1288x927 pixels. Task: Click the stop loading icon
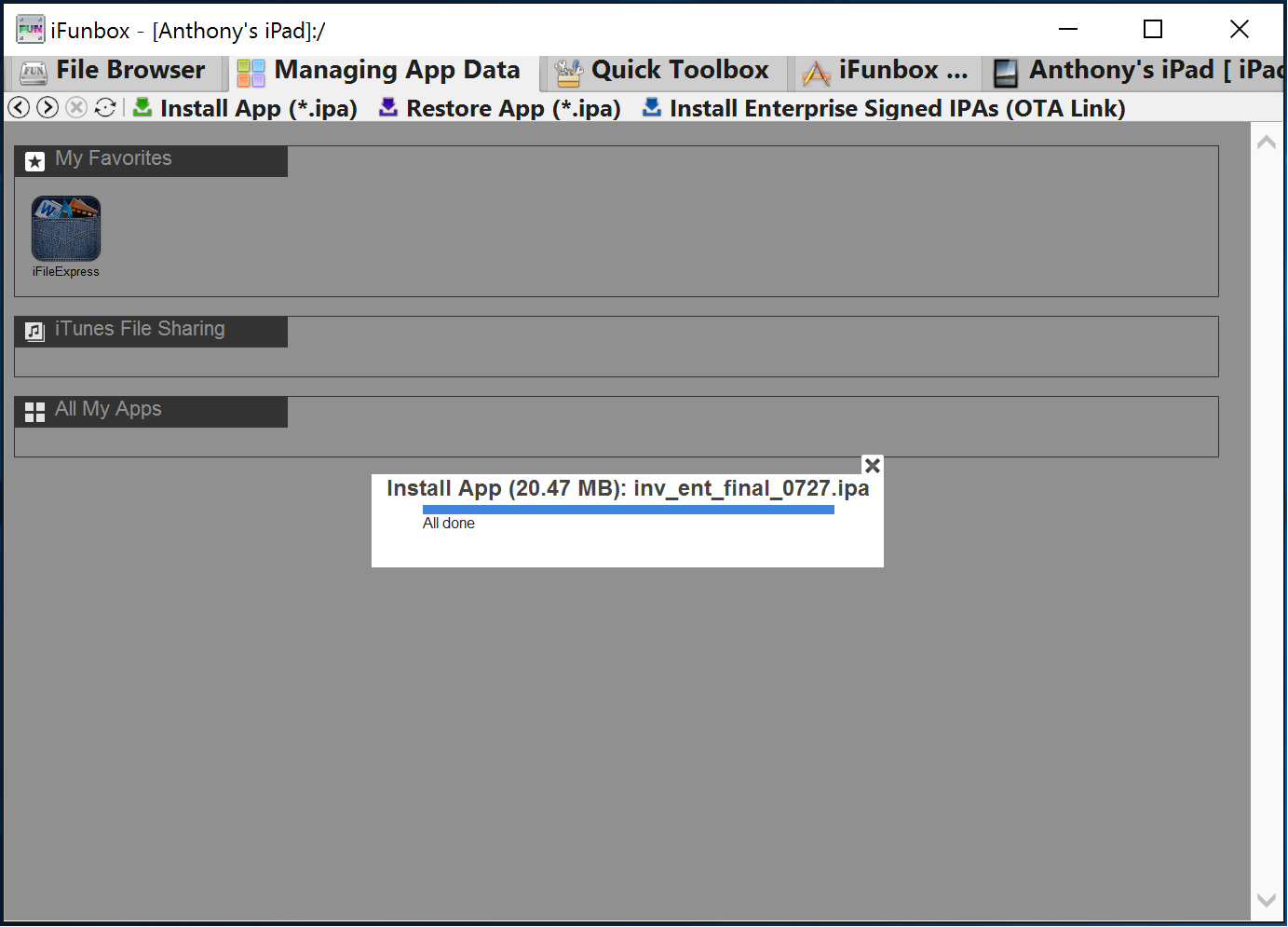[76, 108]
